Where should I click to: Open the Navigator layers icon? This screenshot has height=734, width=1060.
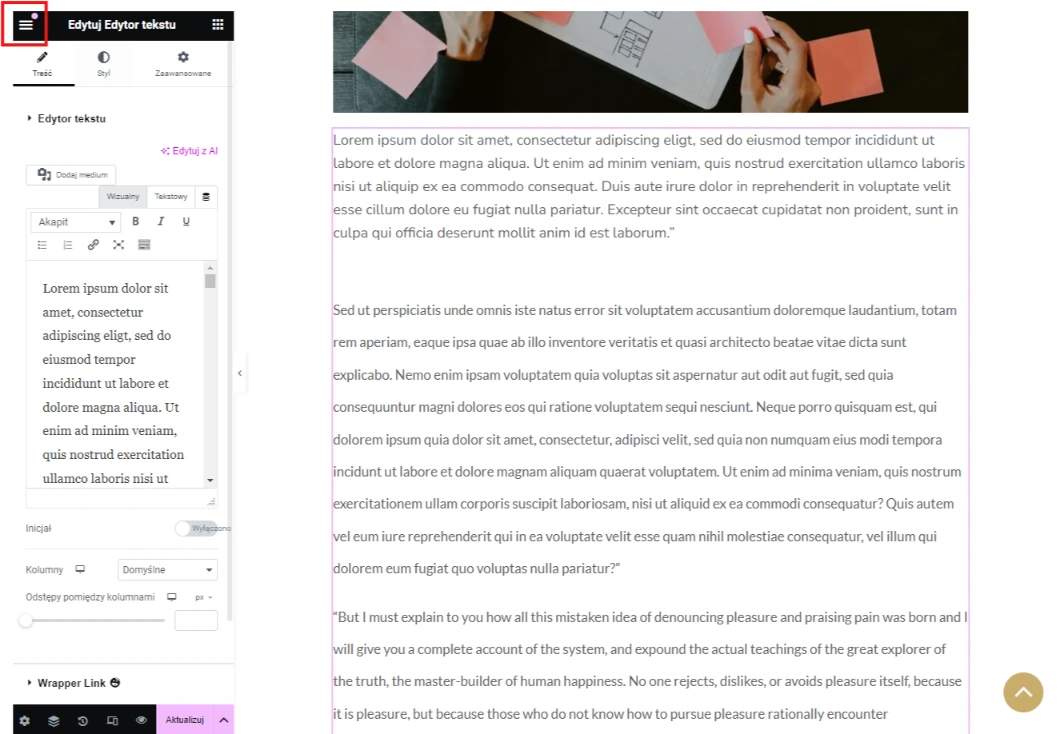[x=53, y=720]
